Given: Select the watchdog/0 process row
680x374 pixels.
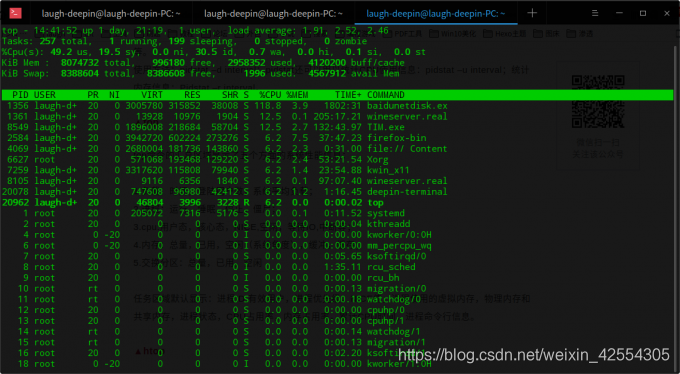Looking at the screenshot, I should coord(337,299).
